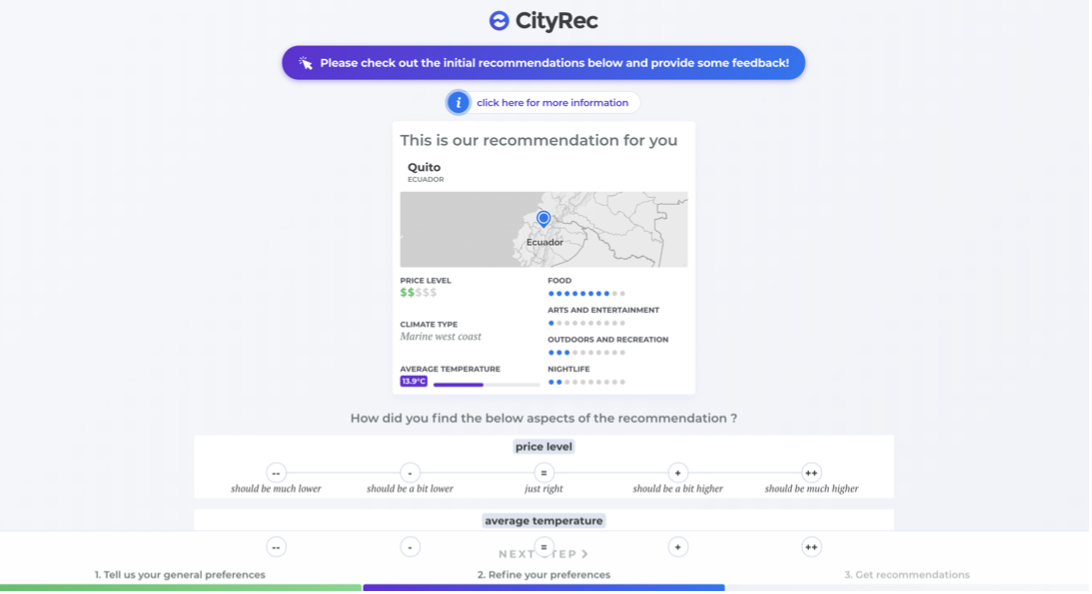Click the Ecuador map thumbnail
This screenshot has width=1092, height=594.
coord(543,229)
